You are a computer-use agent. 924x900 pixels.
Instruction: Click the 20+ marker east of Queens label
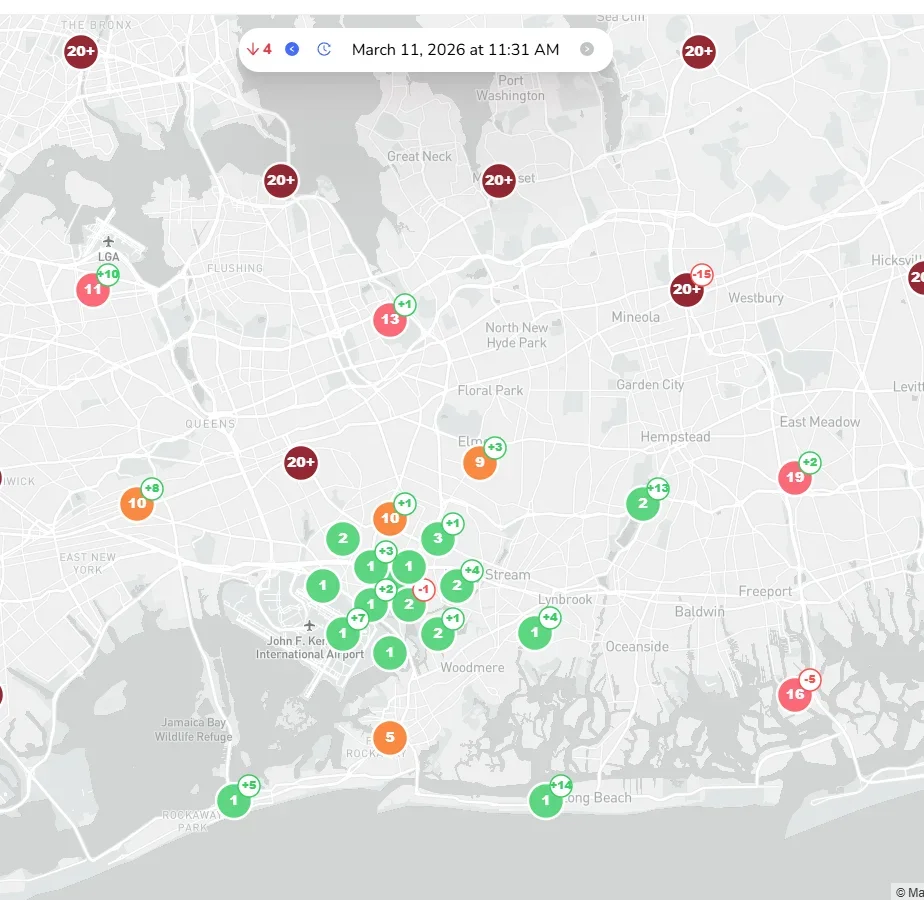point(301,462)
